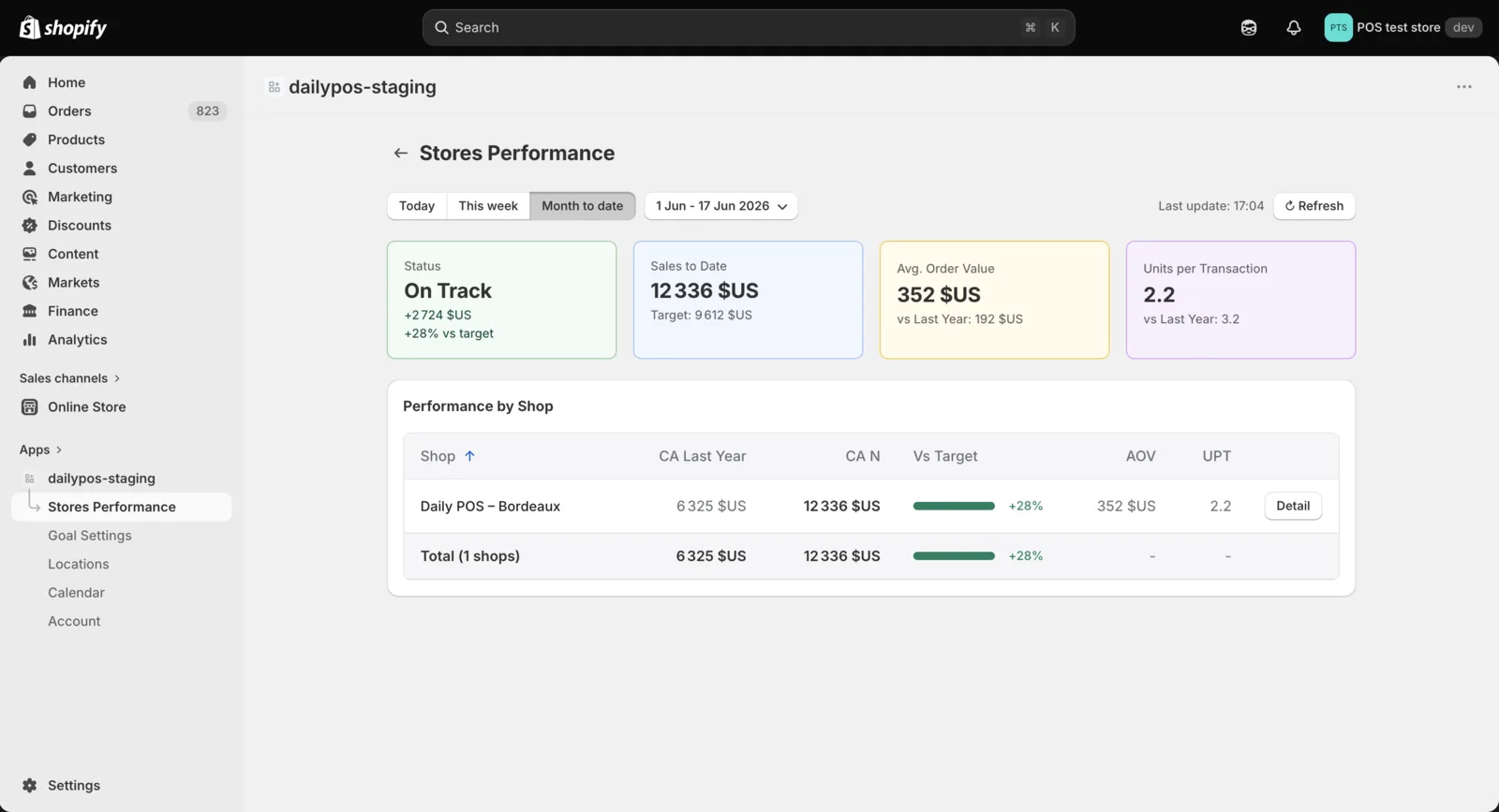Viewport: 1499px width, 812px height.
Task: Click the dailypos-staging app icon in the sidebar
Action: click(30, 478)
